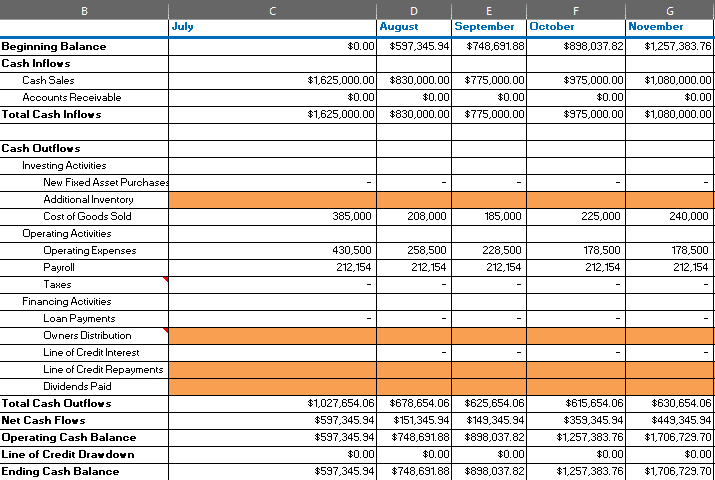Click the column G header
This screenshot has height=480, width=715.
coord(670,9)
